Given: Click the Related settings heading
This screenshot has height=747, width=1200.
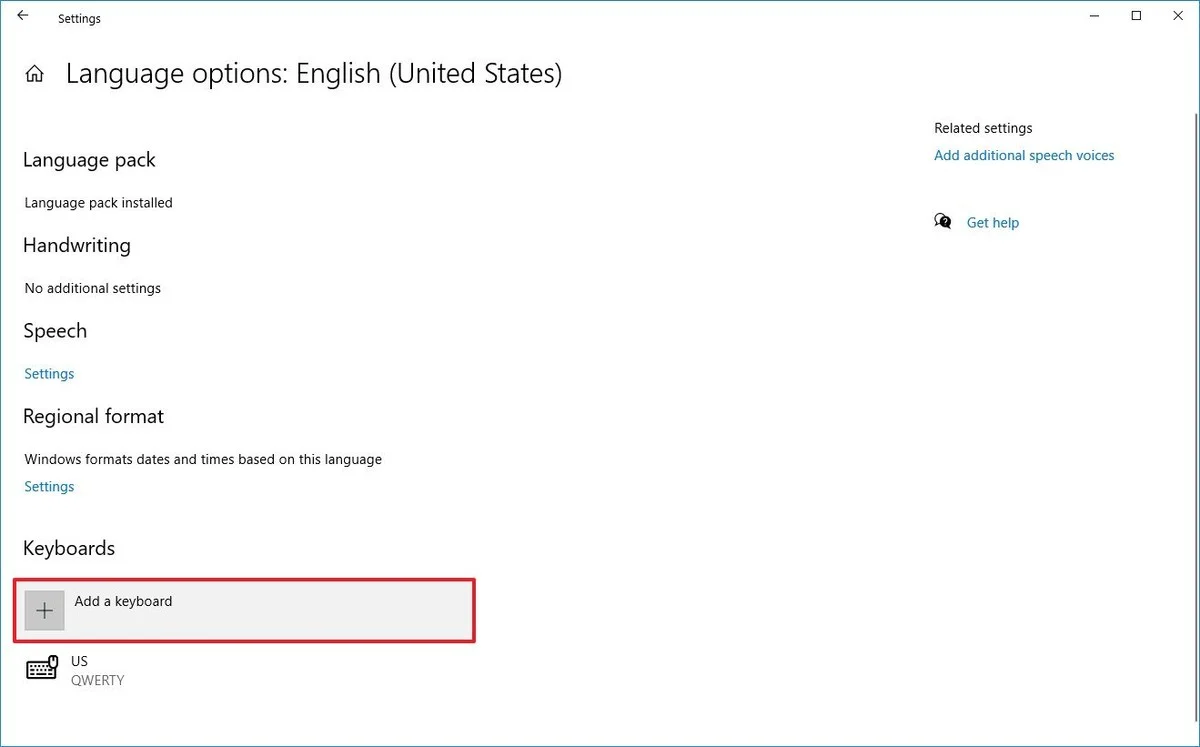Looking at the screenshot, I should (983, 128).
